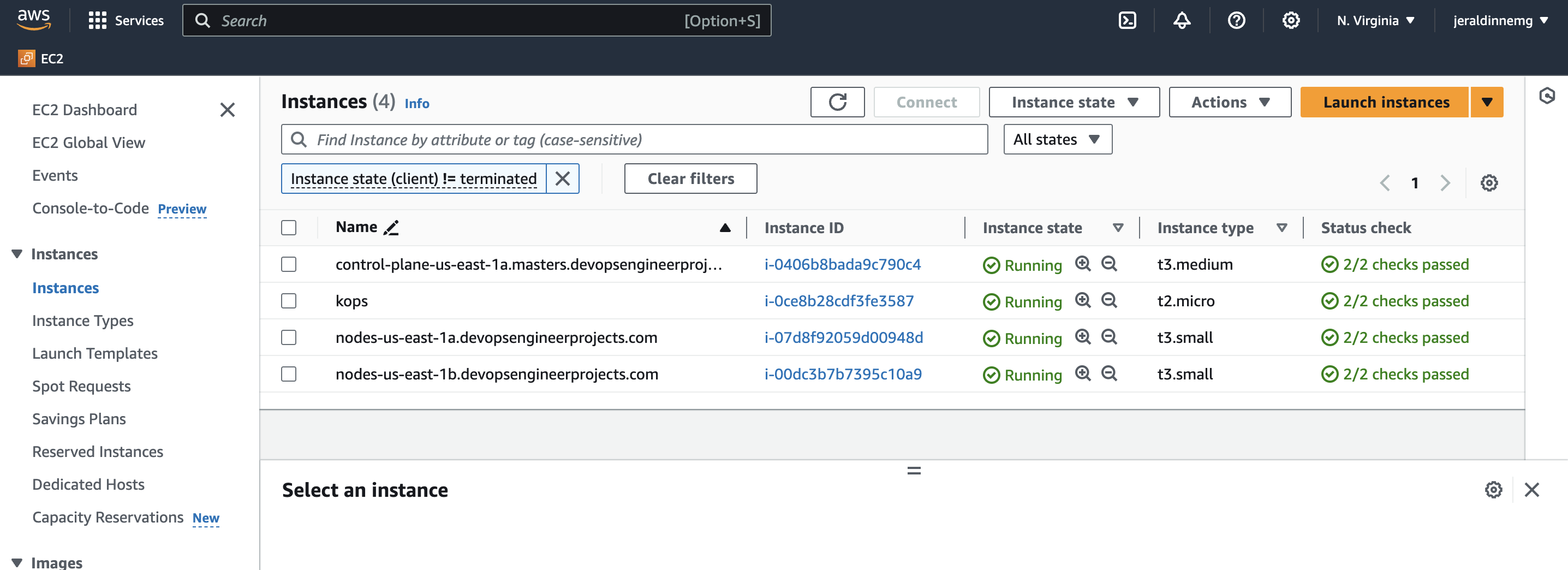This screenshot has width=1568, height=570.
Task: Select the kops instance checkbox
Action: 289,301
